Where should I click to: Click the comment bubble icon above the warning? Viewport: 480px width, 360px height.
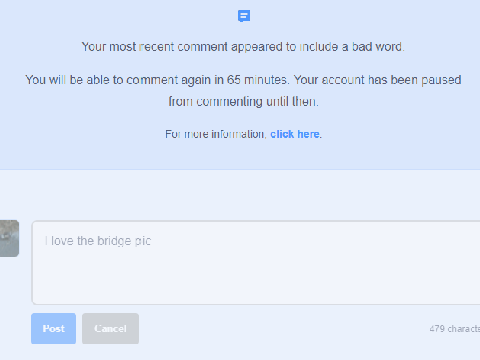[x=244, y=16]
